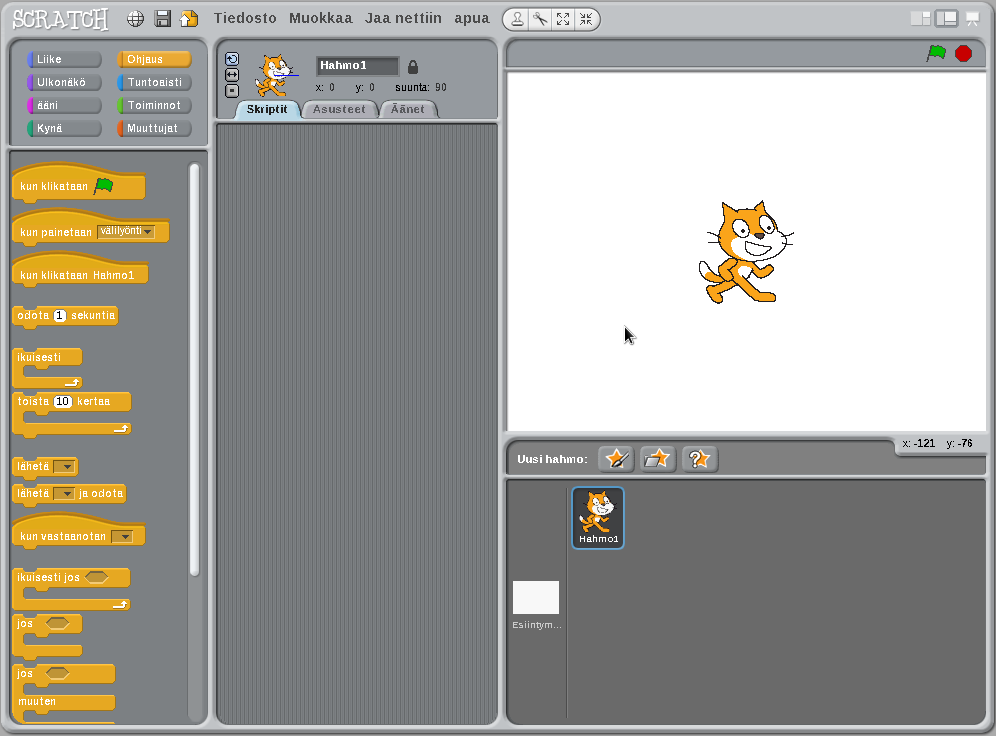Open the apua menu

[x=472, y=18]
